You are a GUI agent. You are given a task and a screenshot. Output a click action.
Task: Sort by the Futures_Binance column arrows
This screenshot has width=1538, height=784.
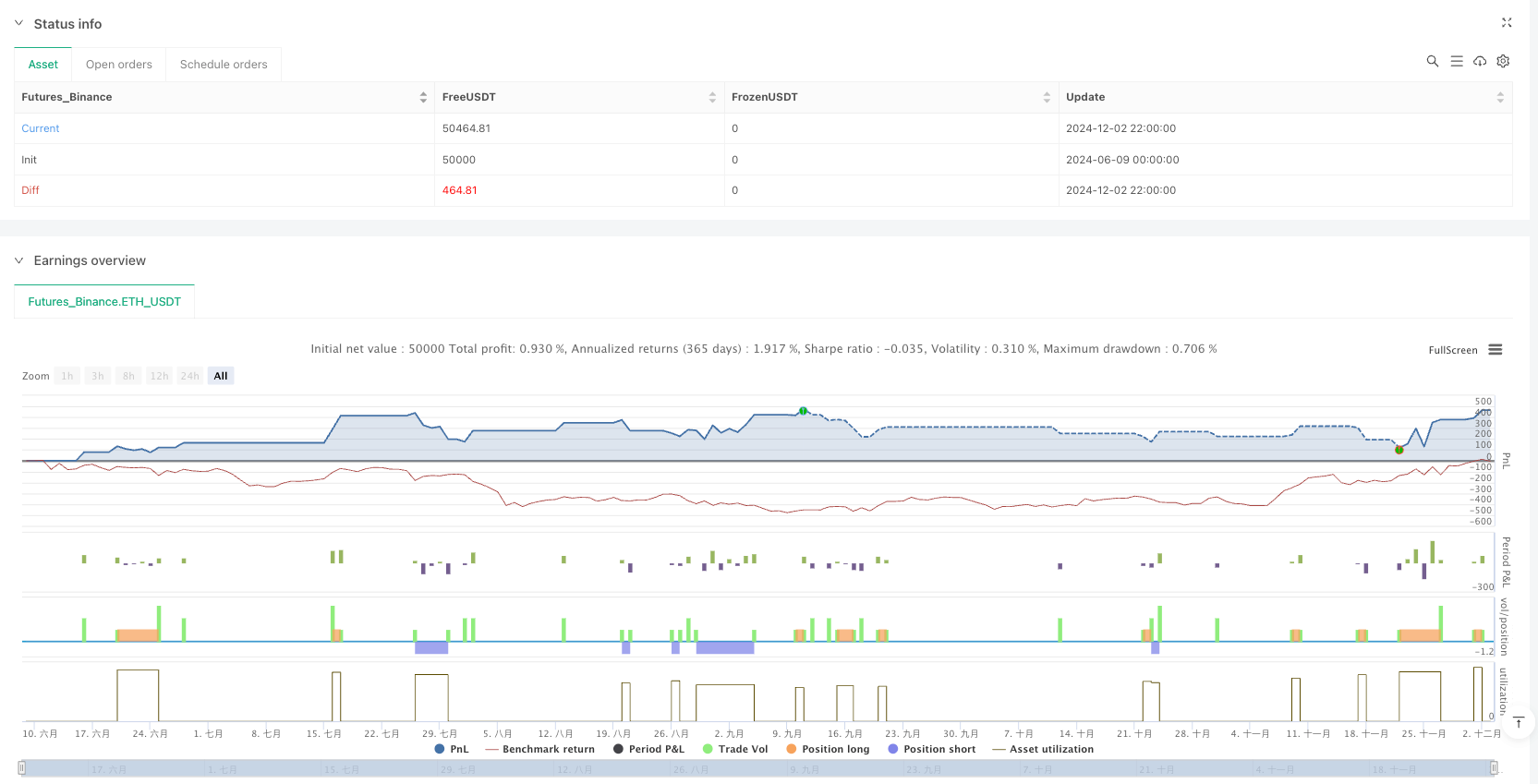[x=423, y=97]
